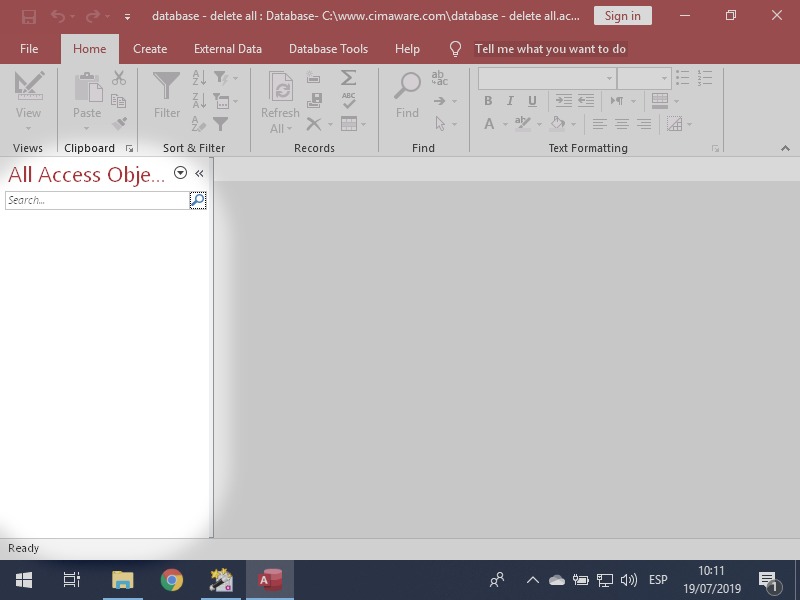This screenshot has width=800, height=600.
Task: Switch to the Create ribbon tab
Action: 150,48
